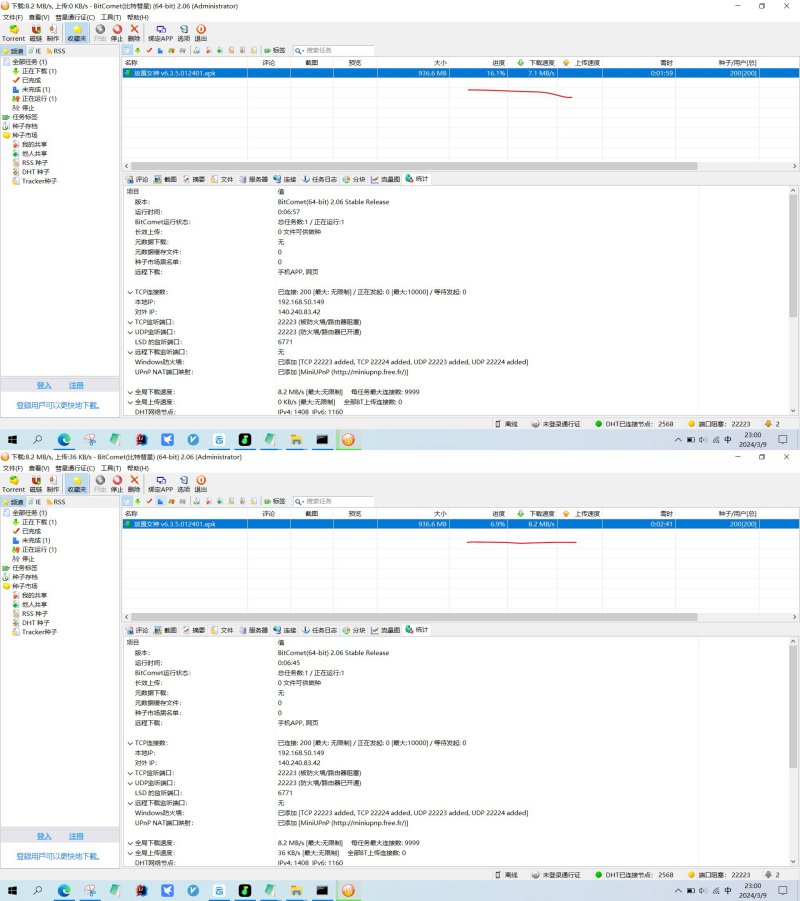Switch to 任务日志 tab in the 16.1% window
Viewport: 800px width, 901px height.
click(320, 179)
